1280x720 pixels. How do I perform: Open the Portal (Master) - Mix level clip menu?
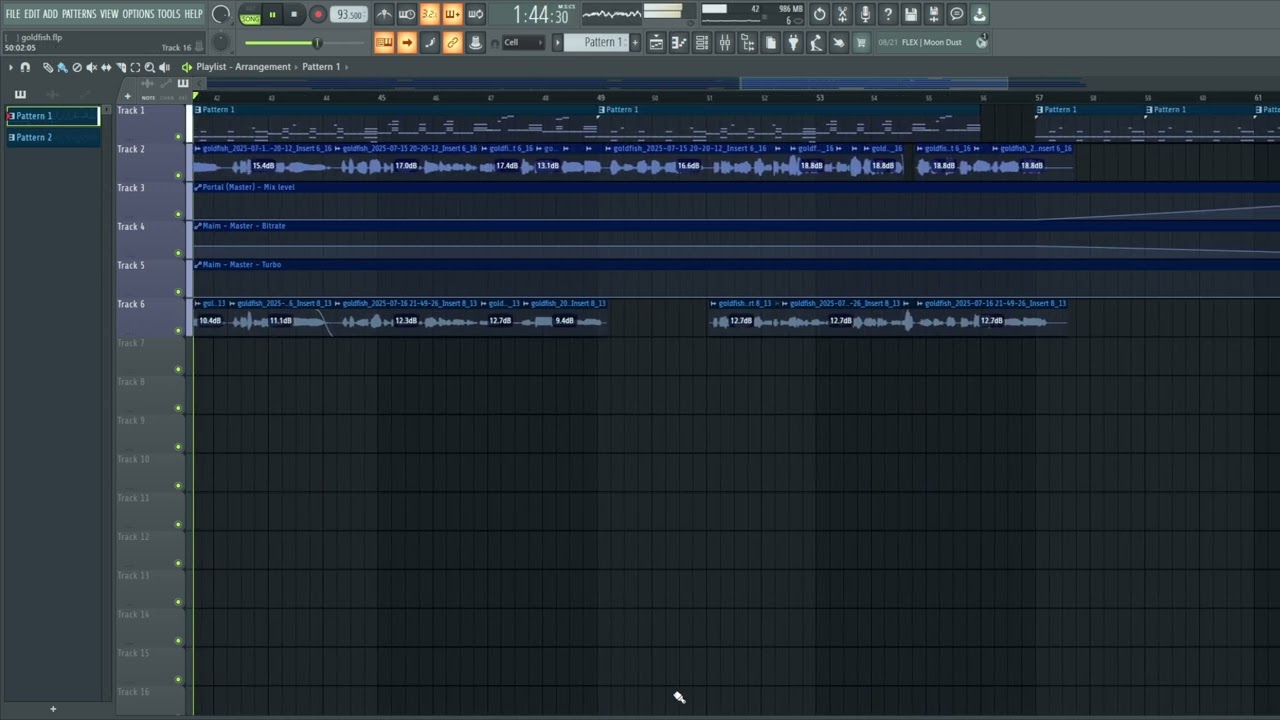pos(198,187)
